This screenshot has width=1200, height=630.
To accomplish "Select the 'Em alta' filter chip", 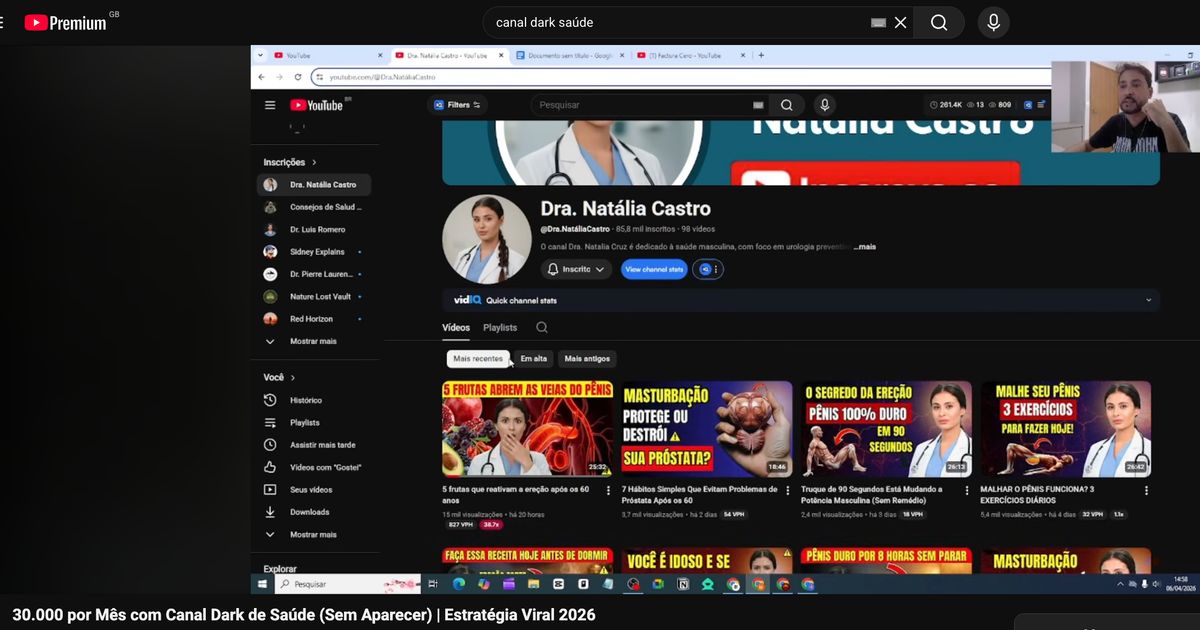I will point(534,359).
